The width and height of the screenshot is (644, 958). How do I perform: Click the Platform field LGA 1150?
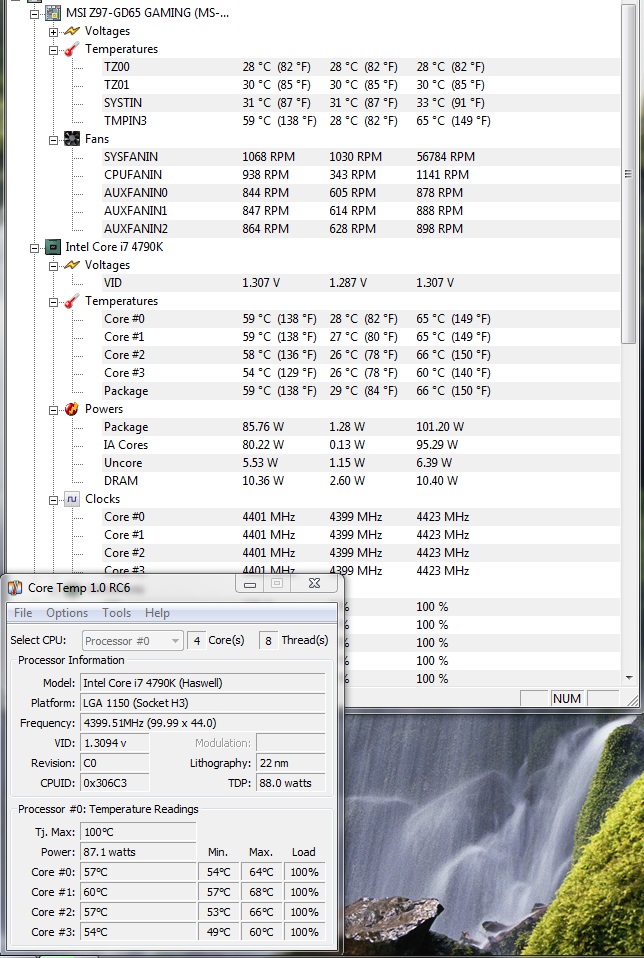point(203,703)
